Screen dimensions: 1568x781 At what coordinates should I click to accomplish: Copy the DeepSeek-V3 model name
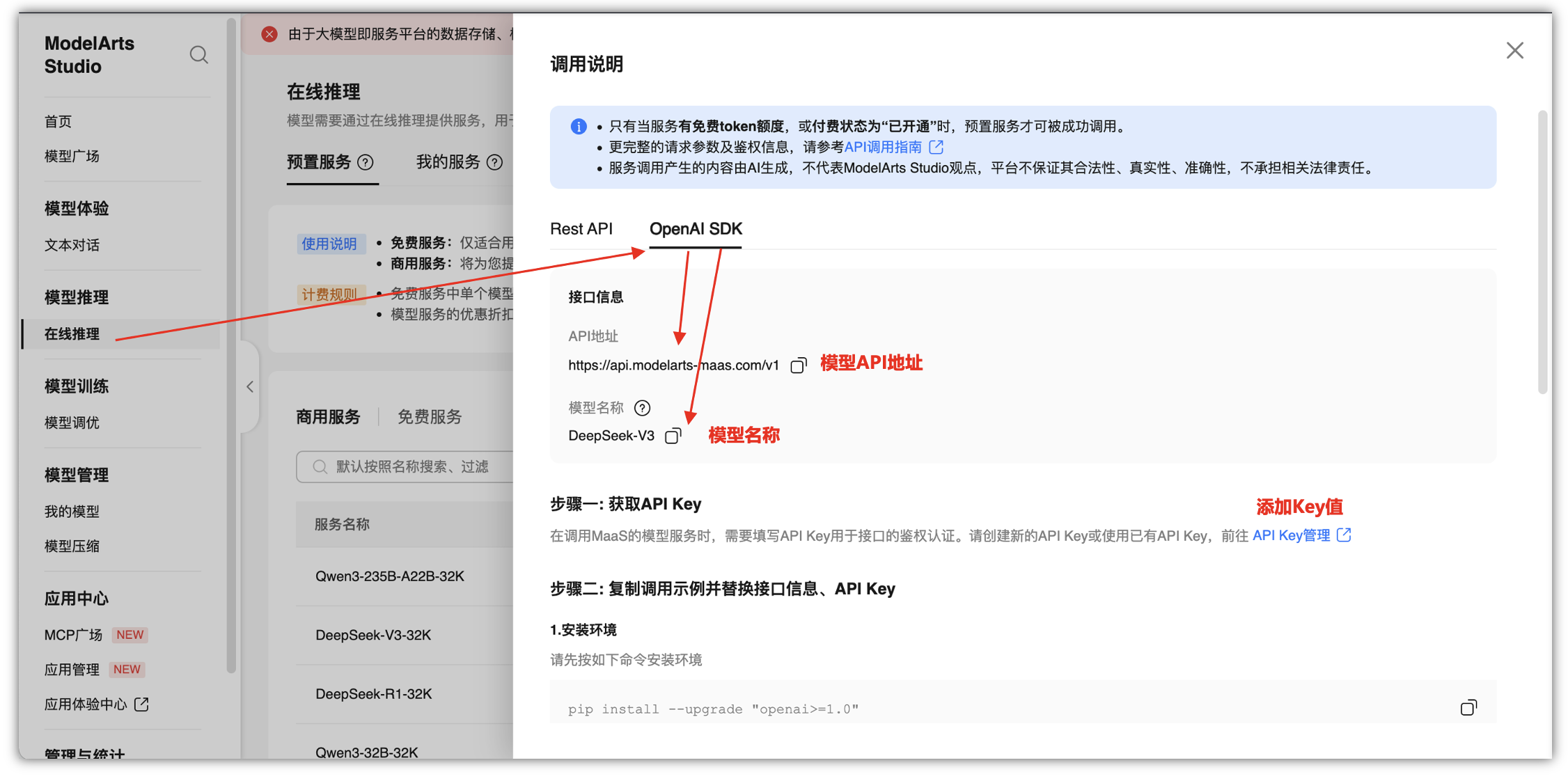(673, 436)
